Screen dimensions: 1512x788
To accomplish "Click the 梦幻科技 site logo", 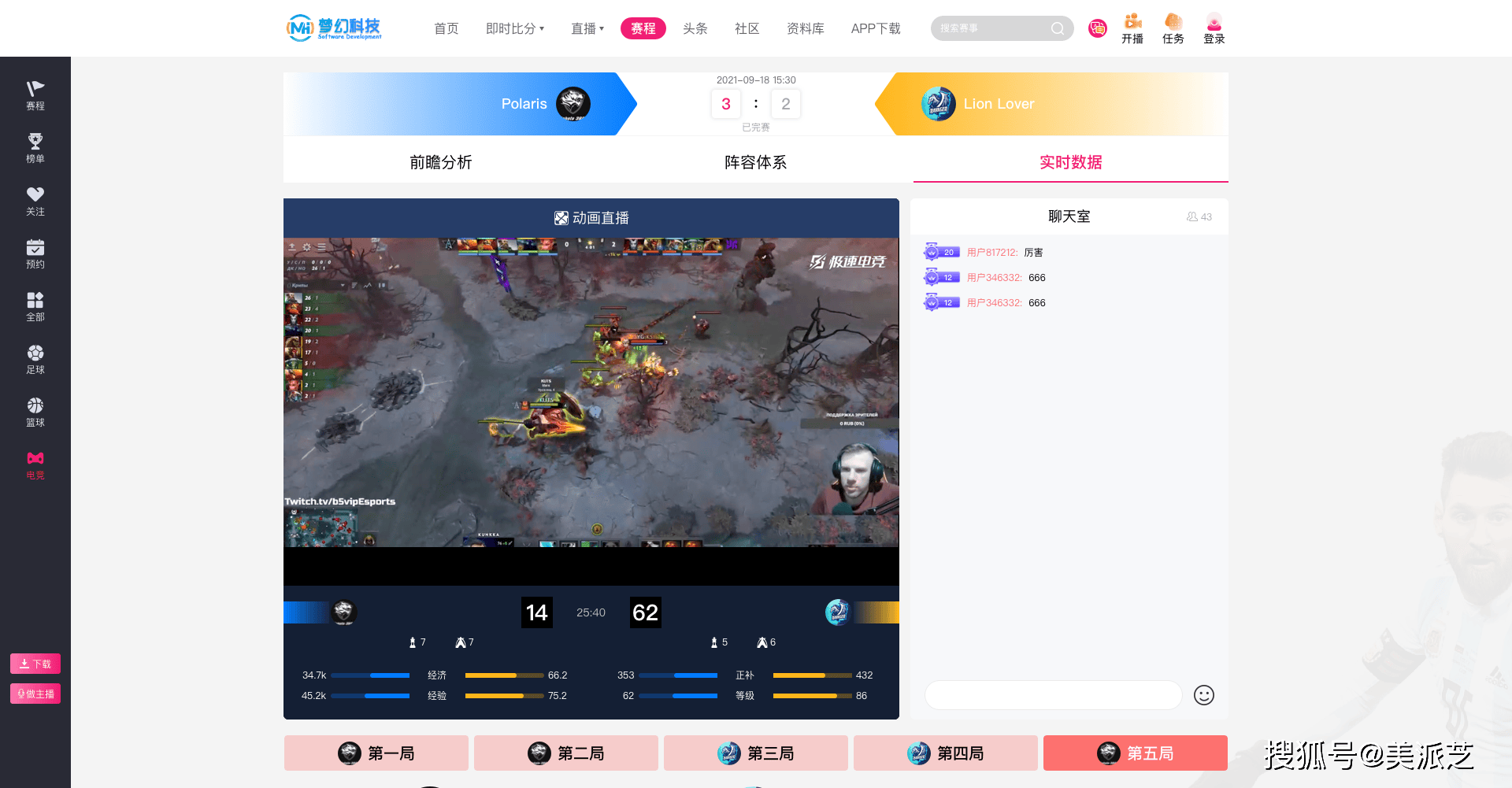I will (334, 28).
